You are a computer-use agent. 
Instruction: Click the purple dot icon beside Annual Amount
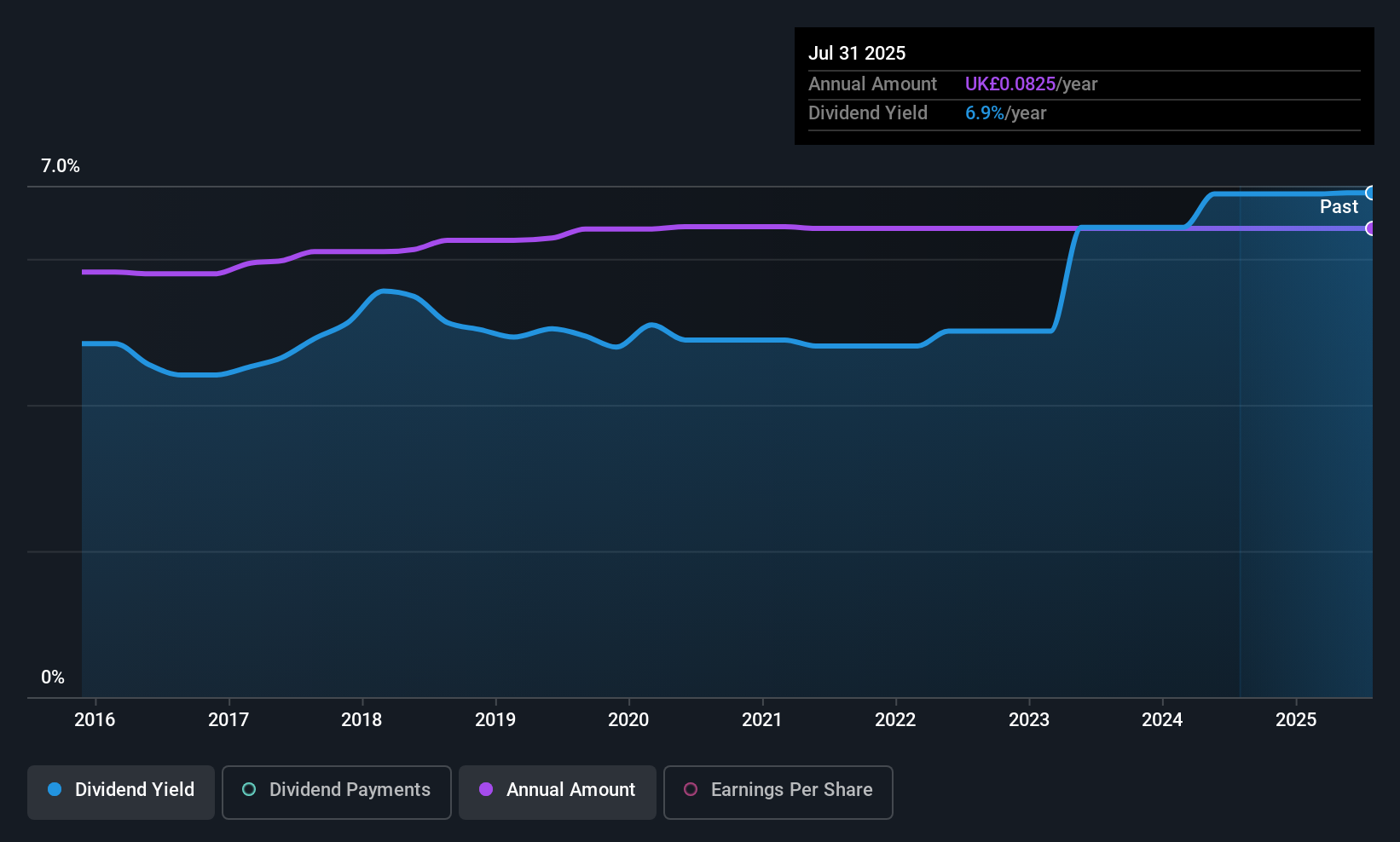(x=486, y=790)
